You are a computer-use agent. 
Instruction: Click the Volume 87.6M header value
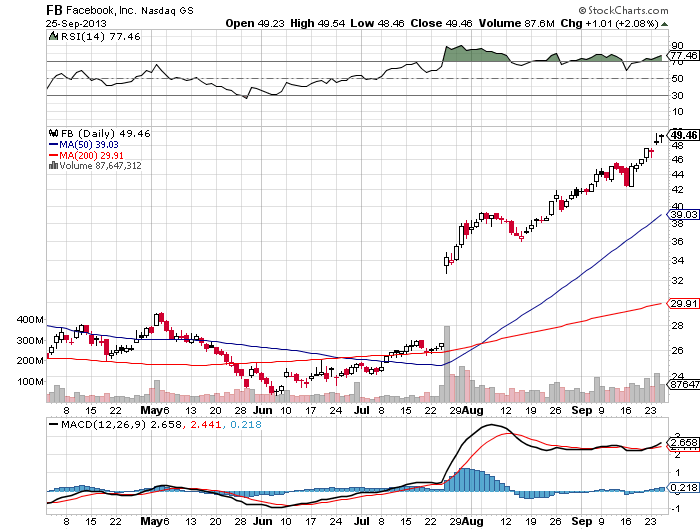point(517,23)
